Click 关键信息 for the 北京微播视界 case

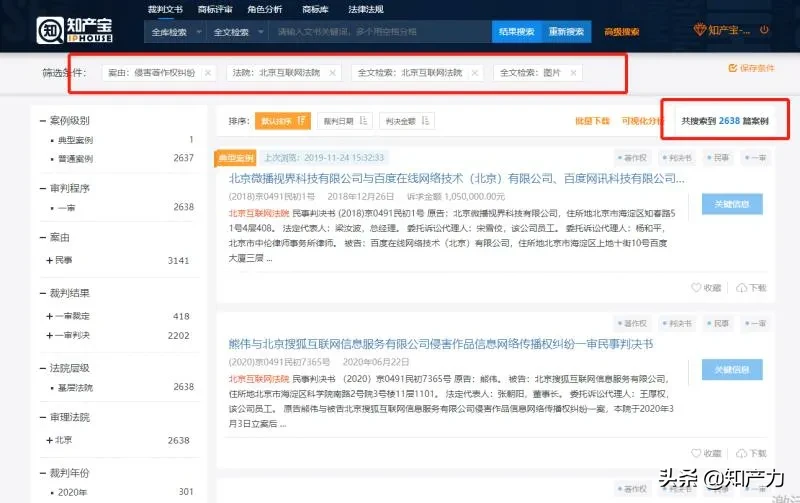coord(732,204)
